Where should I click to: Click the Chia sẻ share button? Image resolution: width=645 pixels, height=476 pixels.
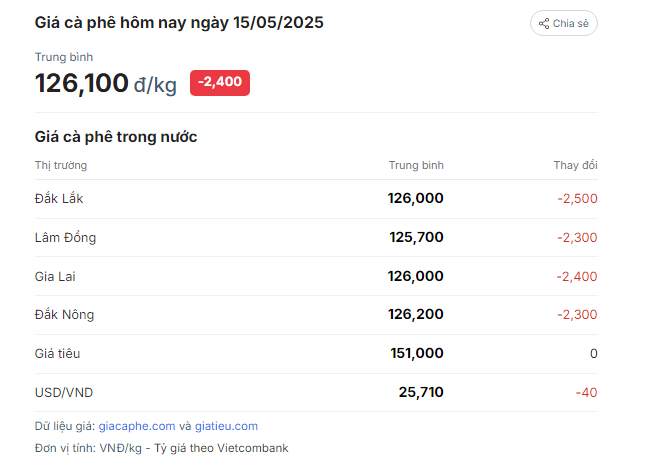point(564,23)
